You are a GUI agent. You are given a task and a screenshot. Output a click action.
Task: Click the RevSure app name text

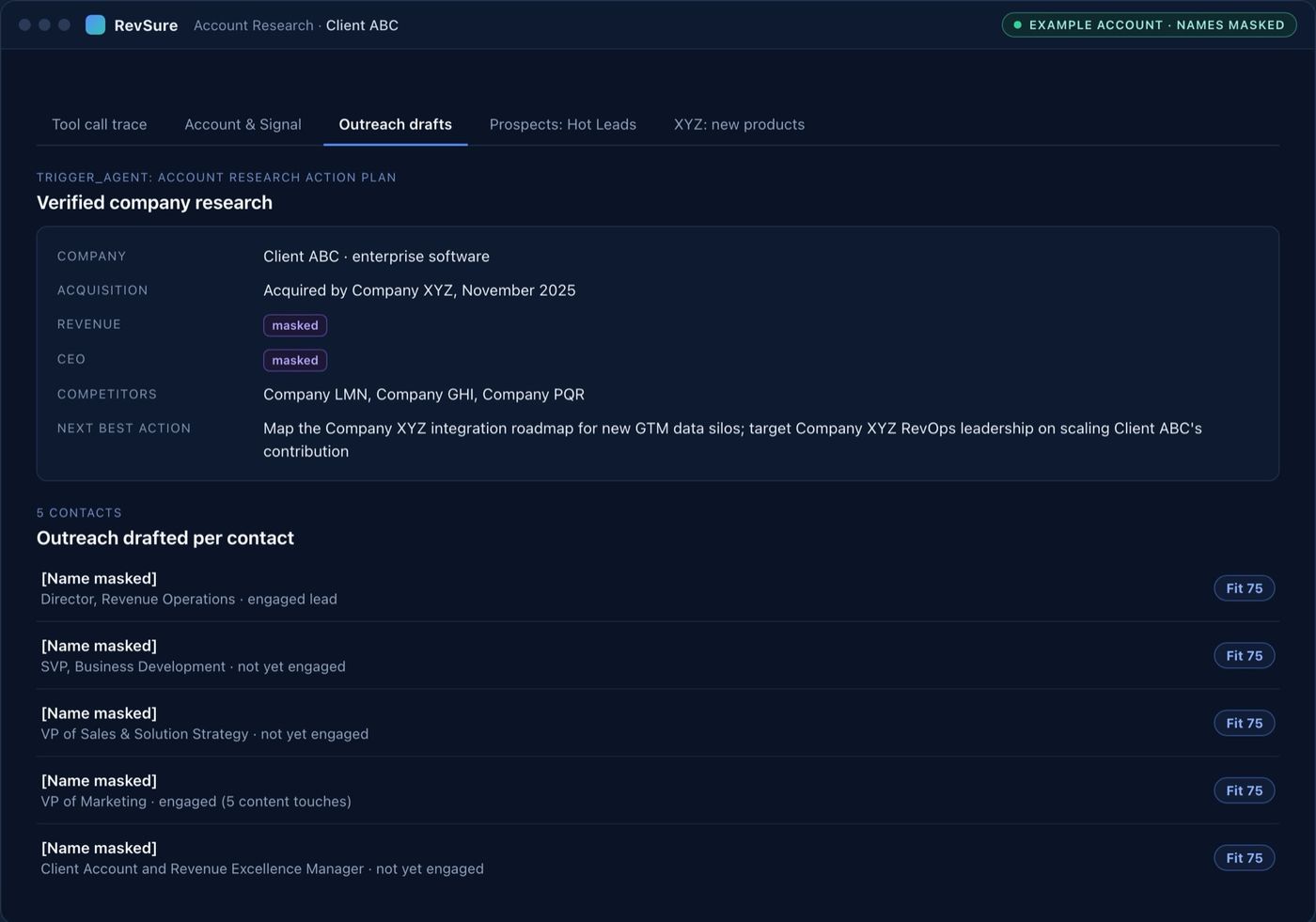tap(146, 25)
